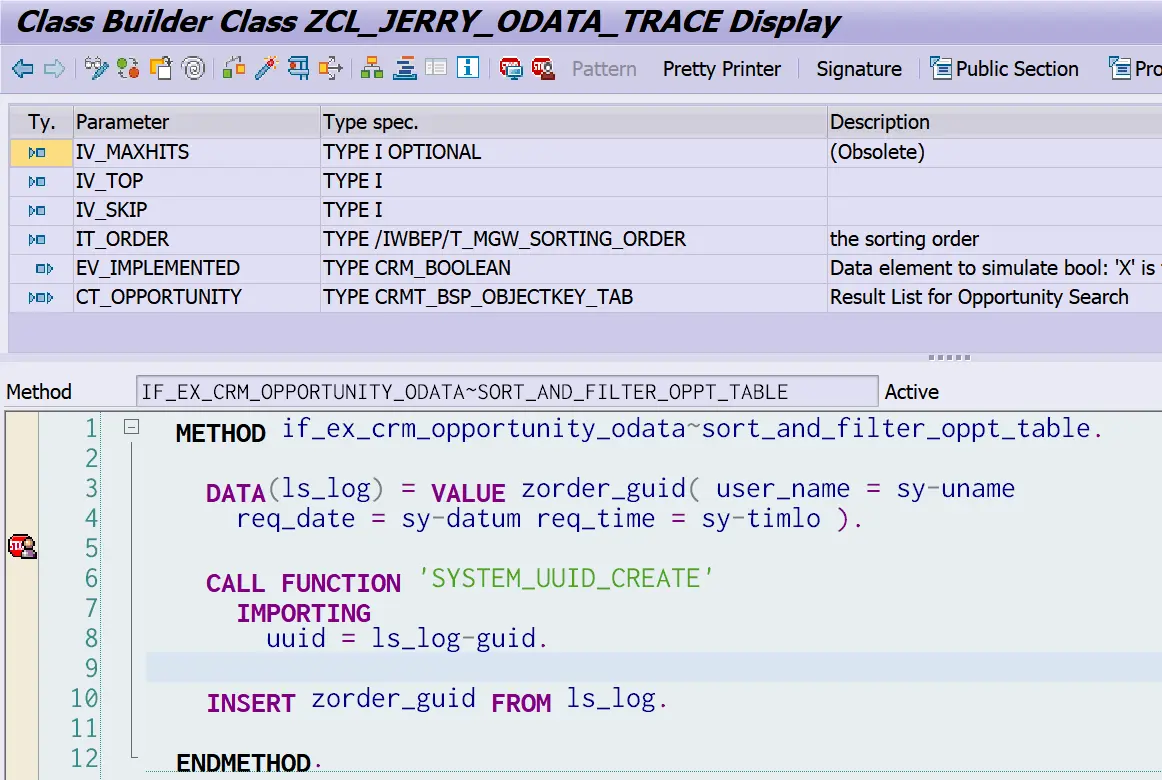This screenshot has height=780, width=1162.
Task: Click the Display object list arrows icon
Action: point(331,68)
